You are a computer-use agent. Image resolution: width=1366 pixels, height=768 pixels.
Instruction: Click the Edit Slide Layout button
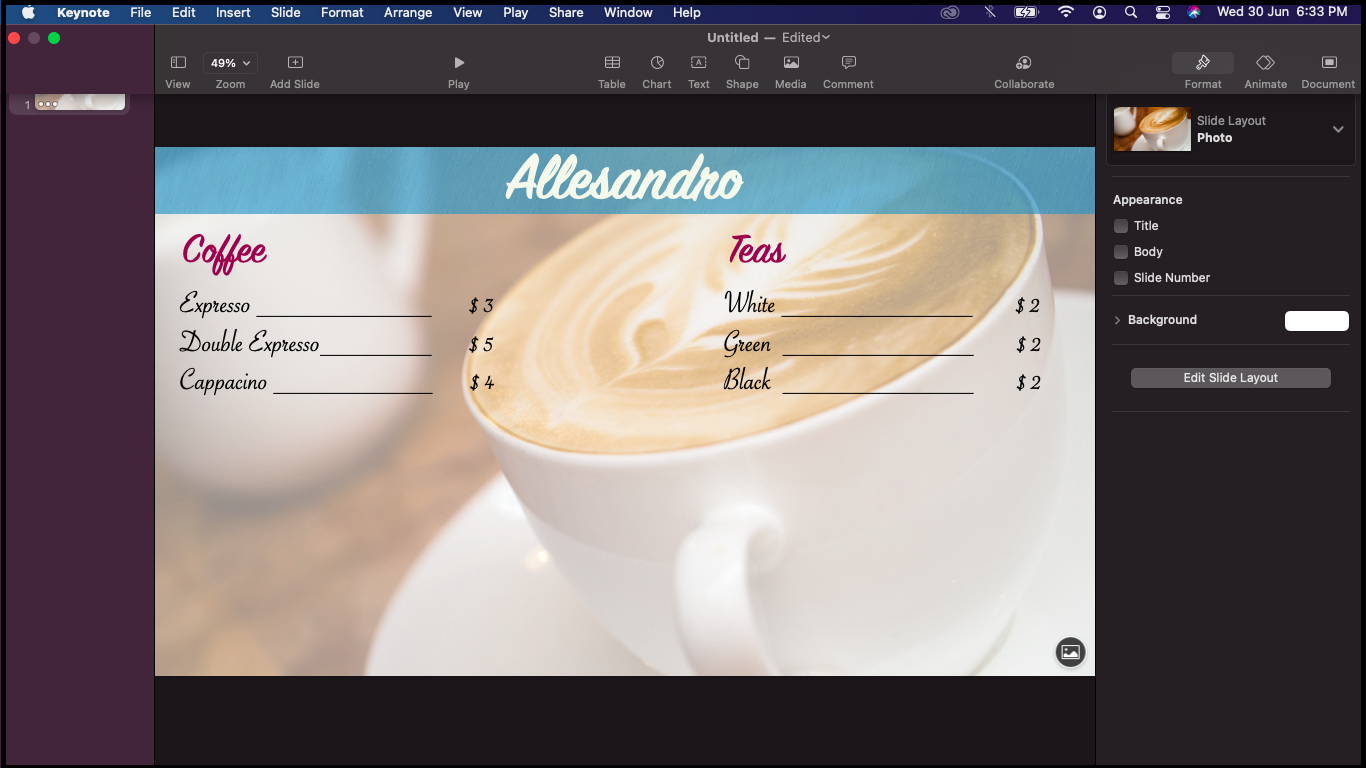tap(1230, 377)
